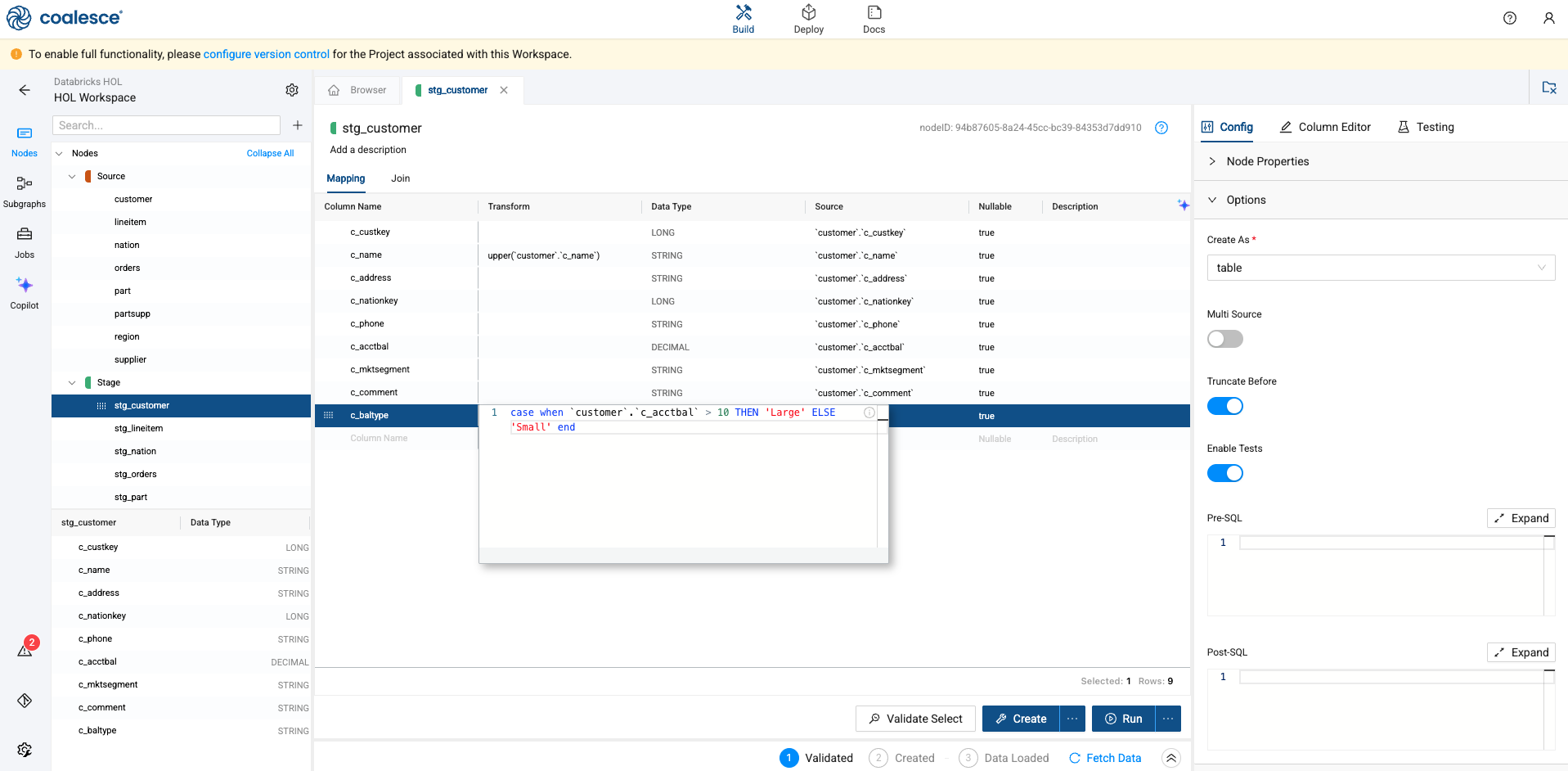Switch to the Browser tab
The width and height of the screenshot is (1568, 771).
[358, 90]
